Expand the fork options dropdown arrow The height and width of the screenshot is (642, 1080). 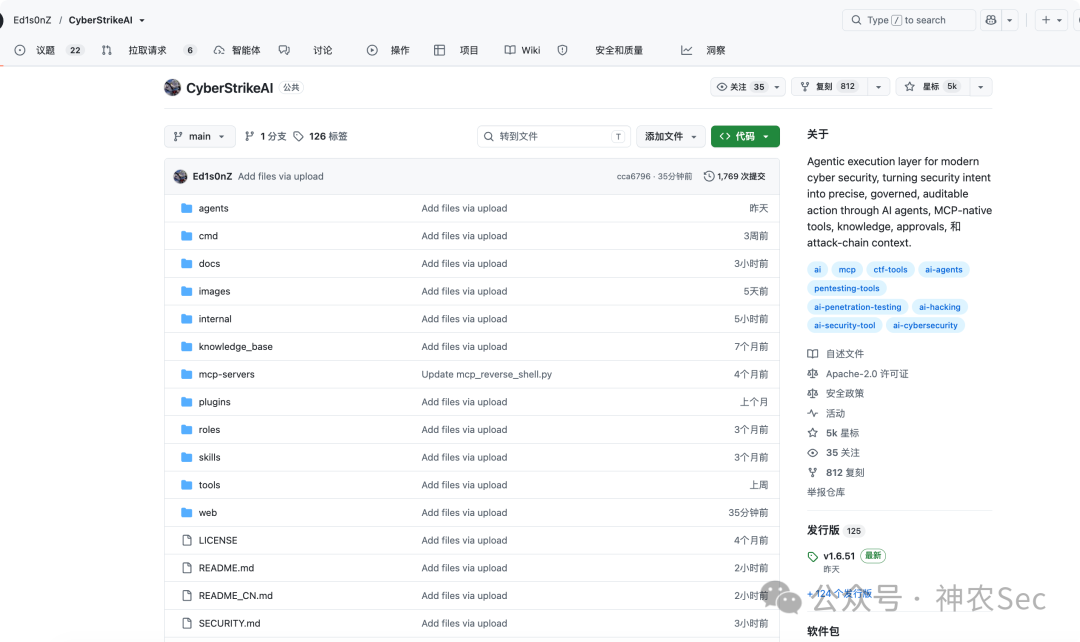tap(878, 87)
